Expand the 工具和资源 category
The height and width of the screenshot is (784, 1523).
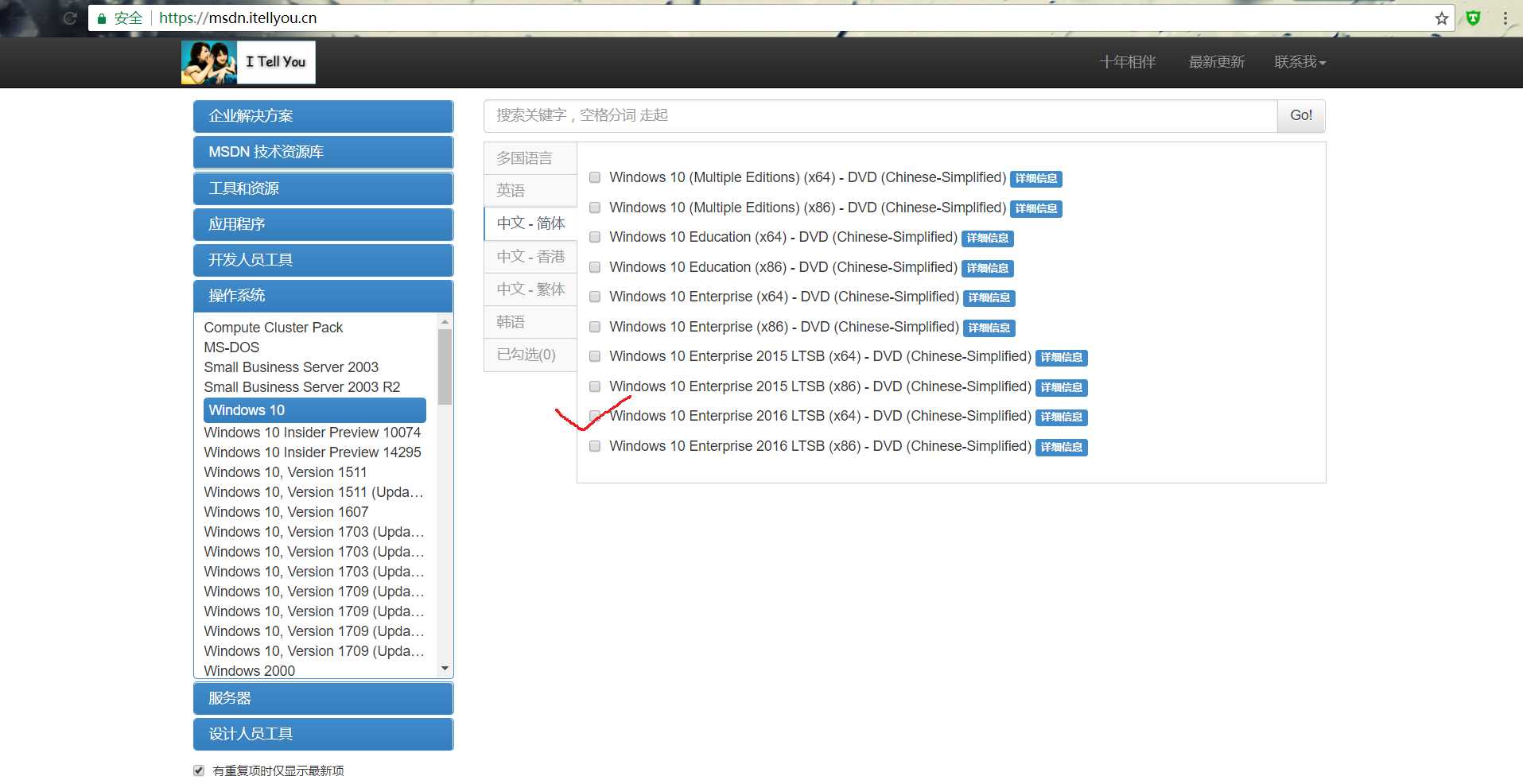click(x=323, y=188)
